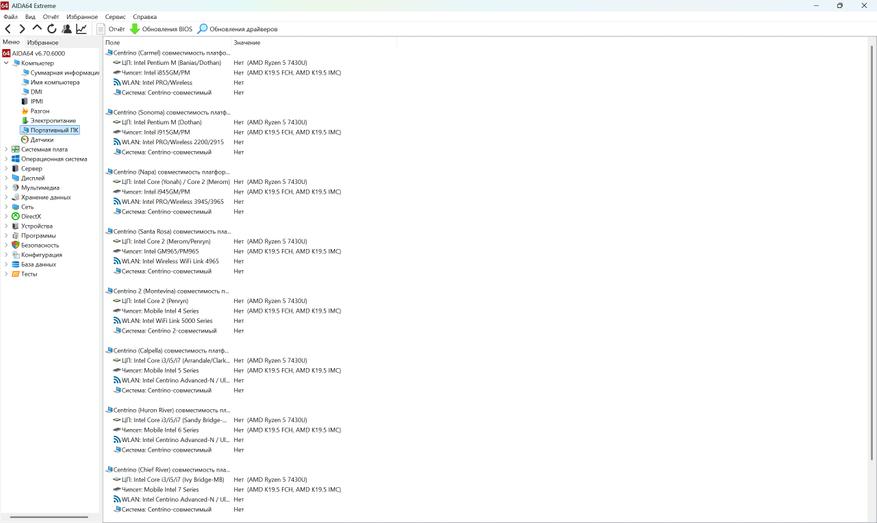This screenshot has height=523, width=877.
Task: Click the Тесты tree icon
Action: pos(16,274)
